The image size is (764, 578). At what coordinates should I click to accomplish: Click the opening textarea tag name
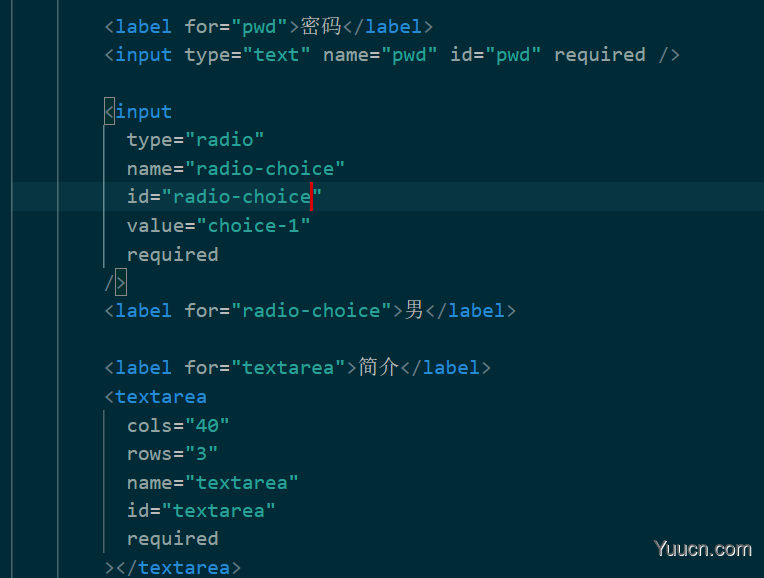[x=161, y=397]
